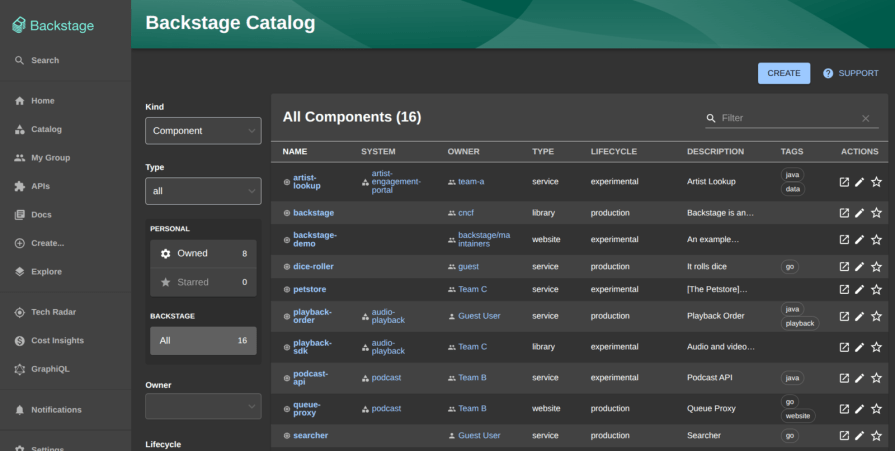Edit artist-lookup with pencil icon

(860, 182)
